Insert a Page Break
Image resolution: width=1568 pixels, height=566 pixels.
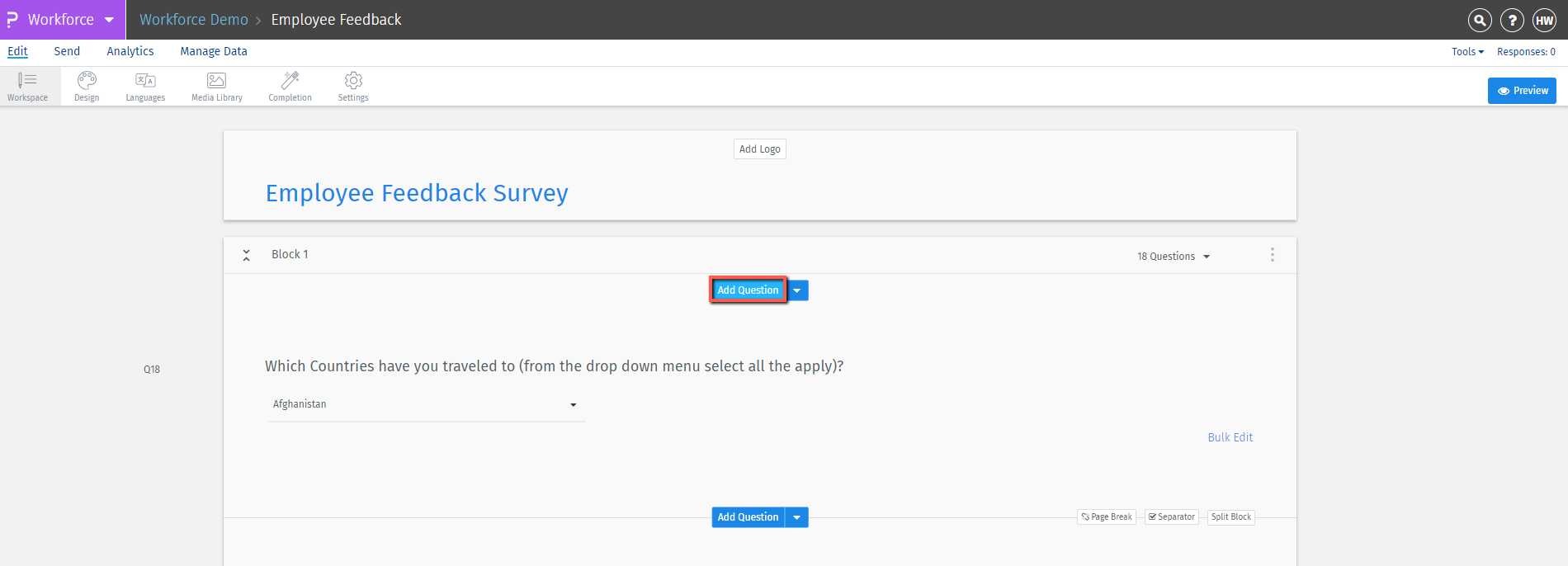(1107, 517)
